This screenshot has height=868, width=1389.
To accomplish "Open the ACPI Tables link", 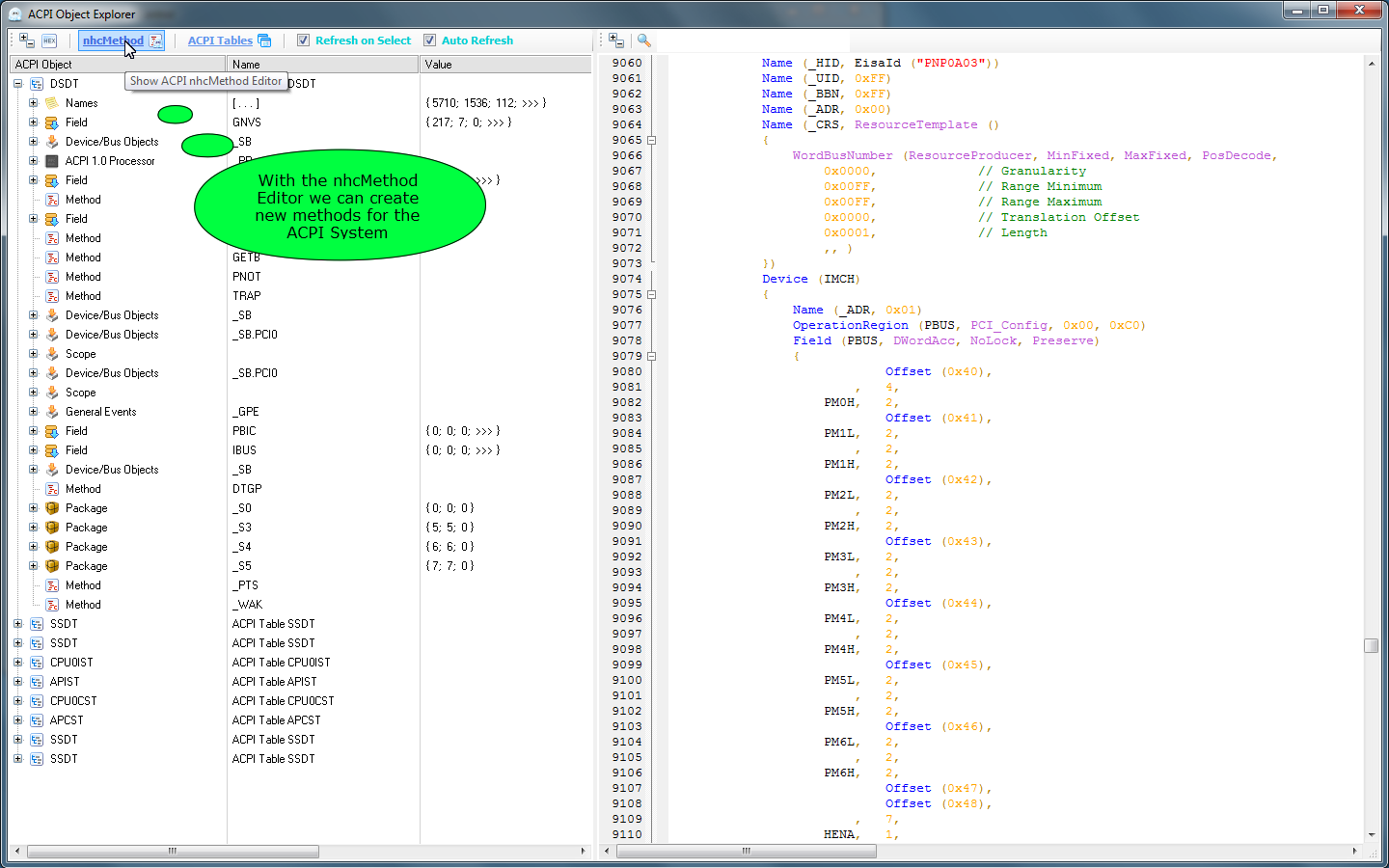I will click(x=220, y=41).
